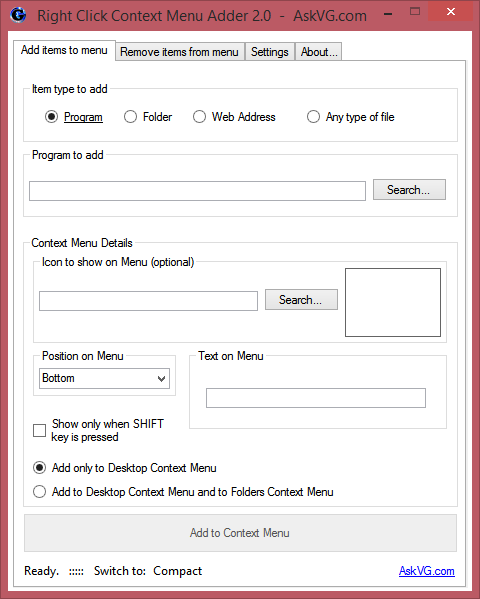Maximize the application window
This screenshot has width=480, height=599.
[x=415, y=11]
